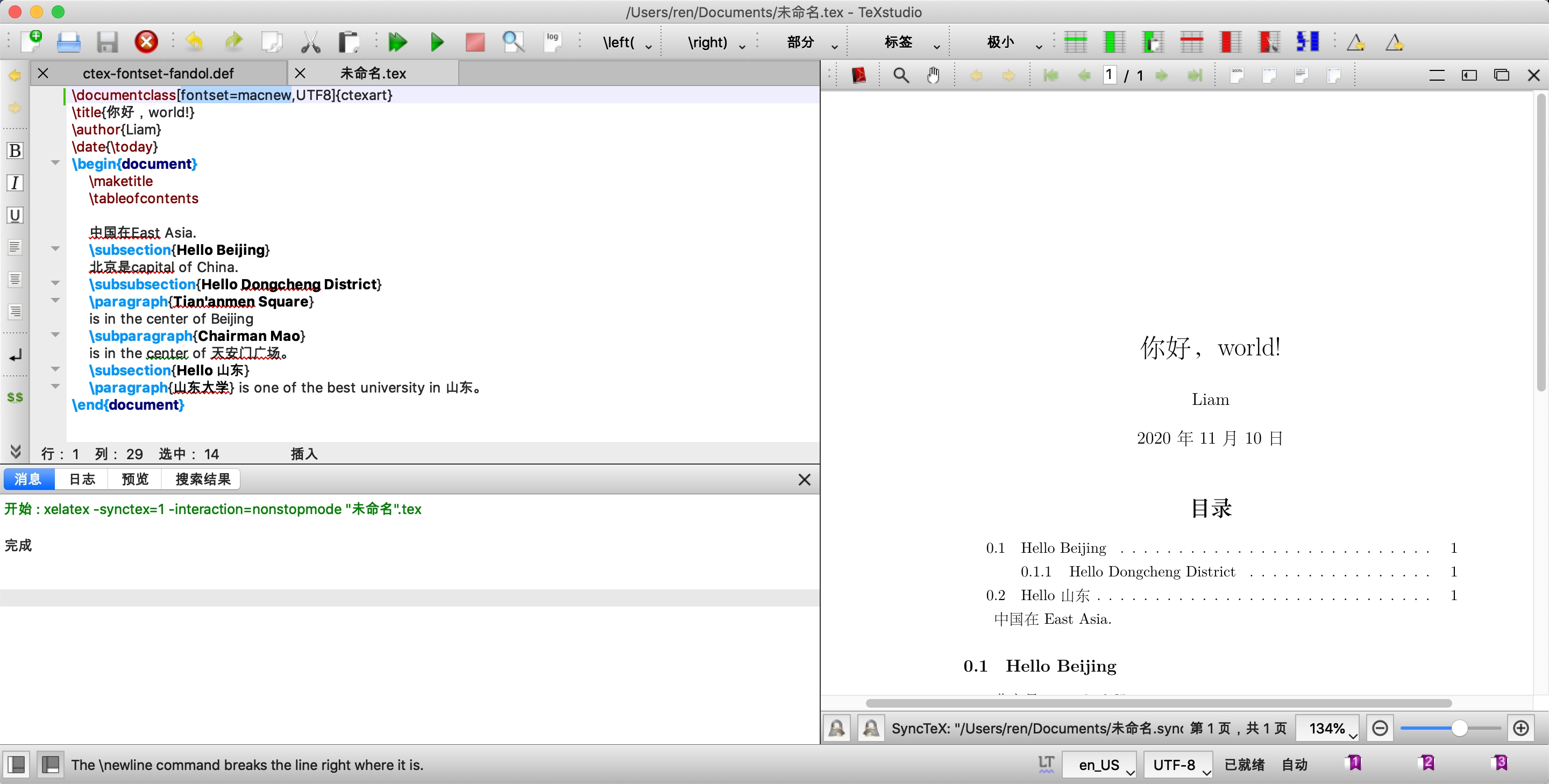This screenshot has height=784, width=1549.
Task: Switch to the 日志 tab
Action: (x=82, y=479)
